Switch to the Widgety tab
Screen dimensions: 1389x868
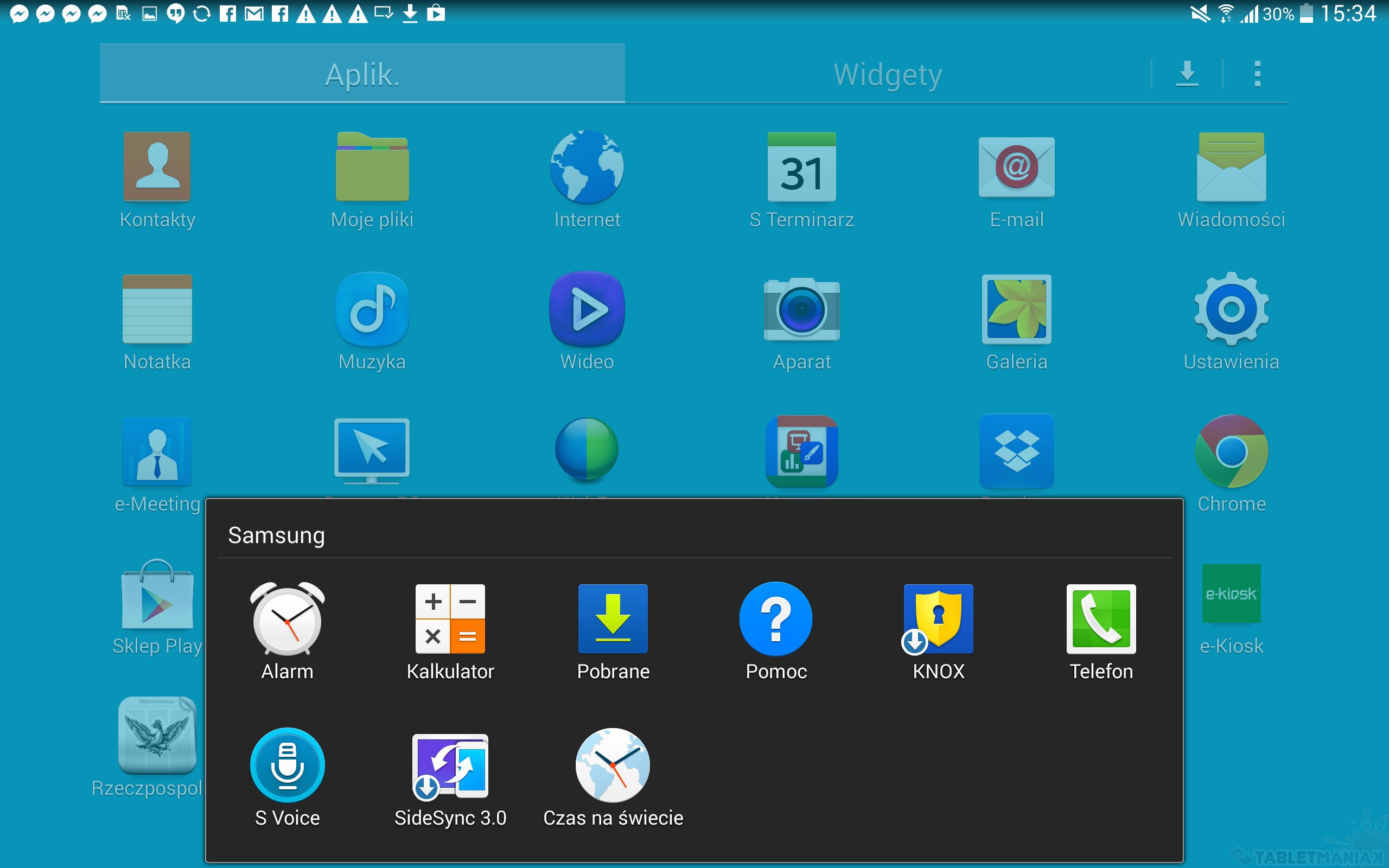(887, 75)
